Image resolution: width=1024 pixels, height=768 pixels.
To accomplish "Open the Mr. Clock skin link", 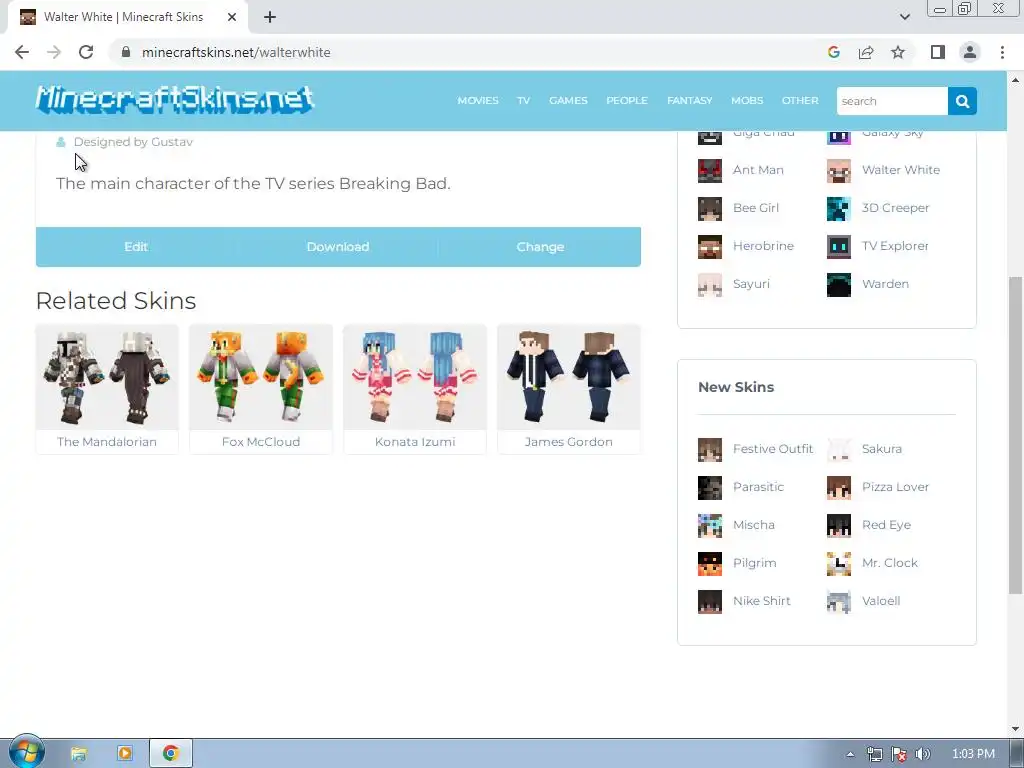I will click(889, 562).
